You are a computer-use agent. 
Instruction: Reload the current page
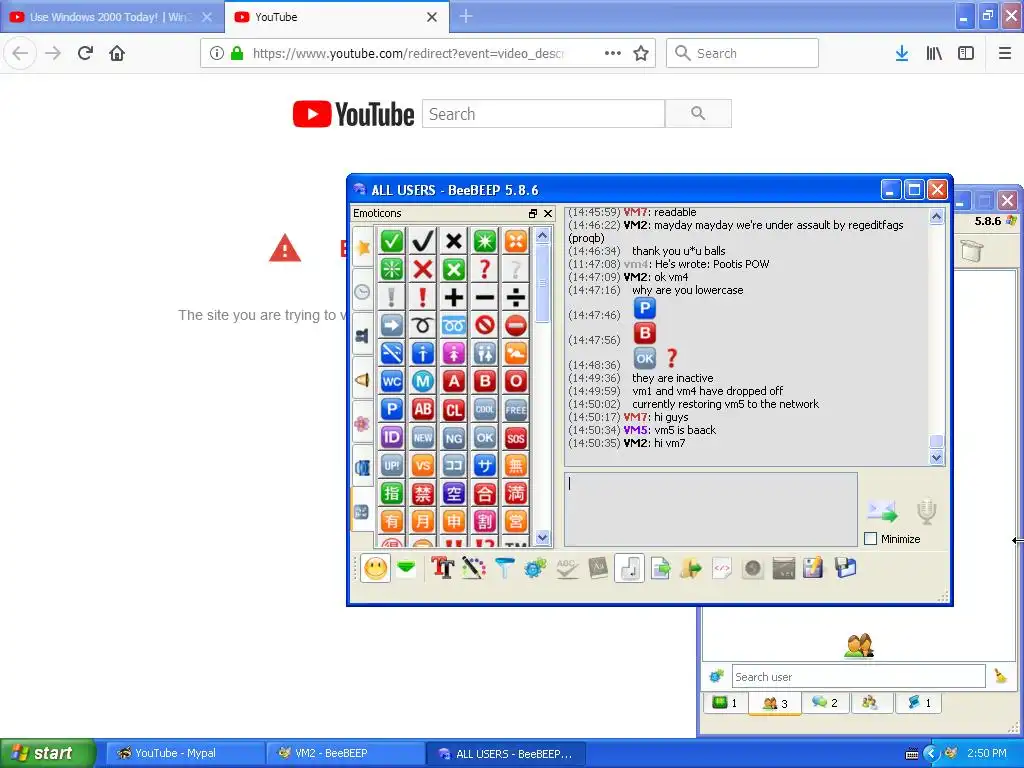[x=86, y=53]
